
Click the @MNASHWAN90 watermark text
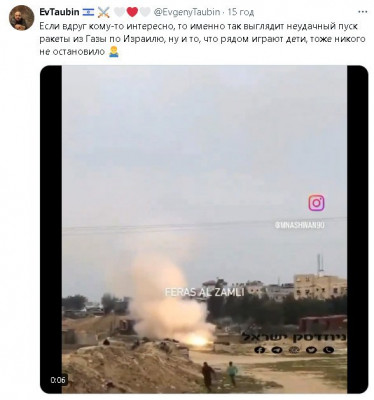300,225
